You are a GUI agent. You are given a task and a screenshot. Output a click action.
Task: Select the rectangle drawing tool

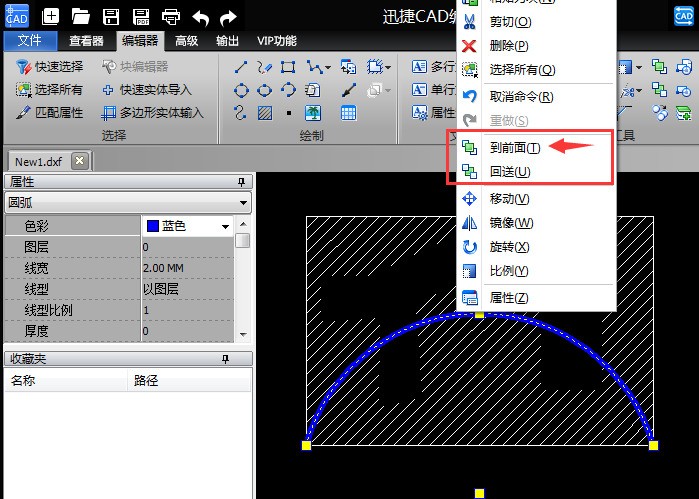point(288,67)
